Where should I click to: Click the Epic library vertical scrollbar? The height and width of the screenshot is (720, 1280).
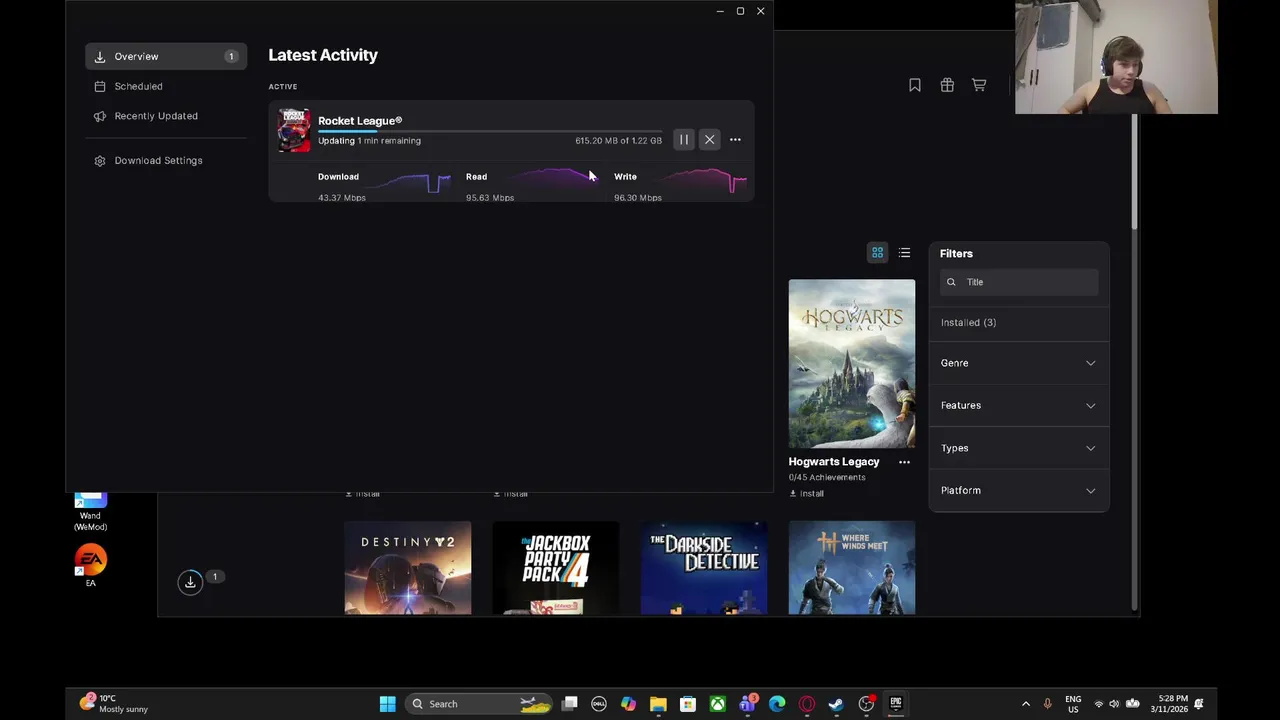(x=1134, y=170)
